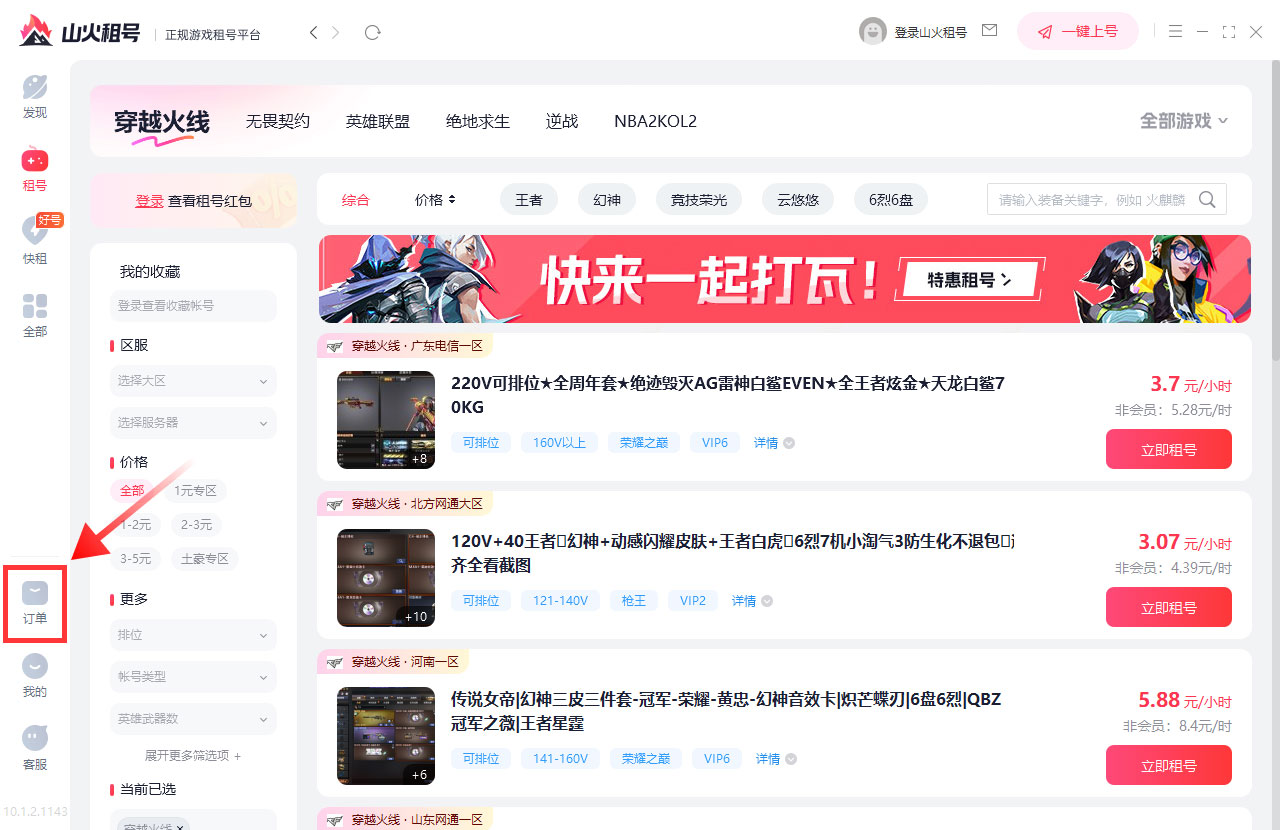Click the search magnifier icon
Image resolution: width=1280 pixels, height=830 pixels.
[1207, 199]
